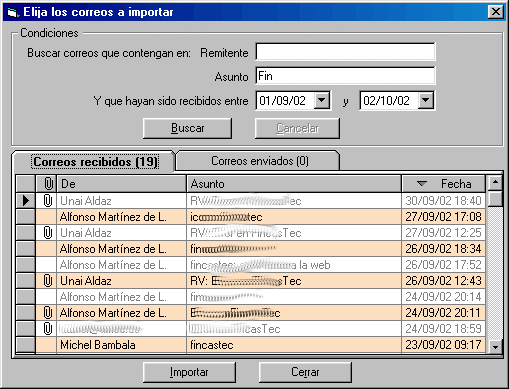Click paperclip icon on the 27/09/02 12:25 row
The width and height of the screenshot is (509, 389).
pyautogui.click(x=48, y=233)
